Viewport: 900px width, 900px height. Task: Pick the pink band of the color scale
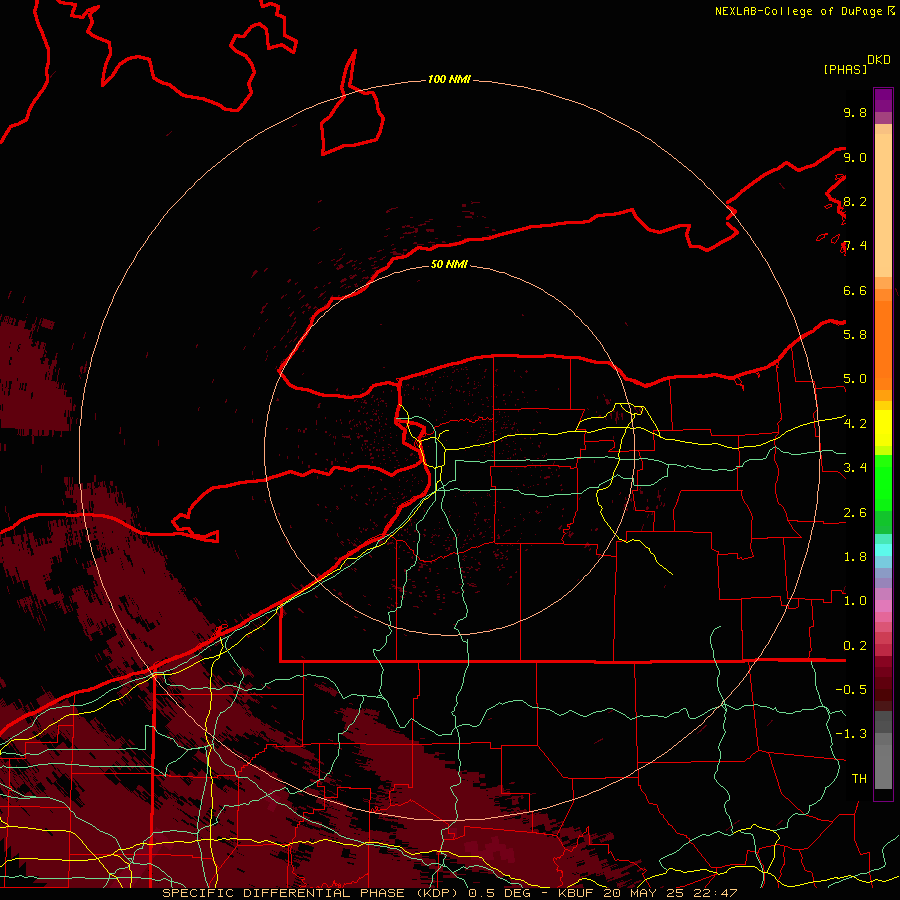point(883,606)
